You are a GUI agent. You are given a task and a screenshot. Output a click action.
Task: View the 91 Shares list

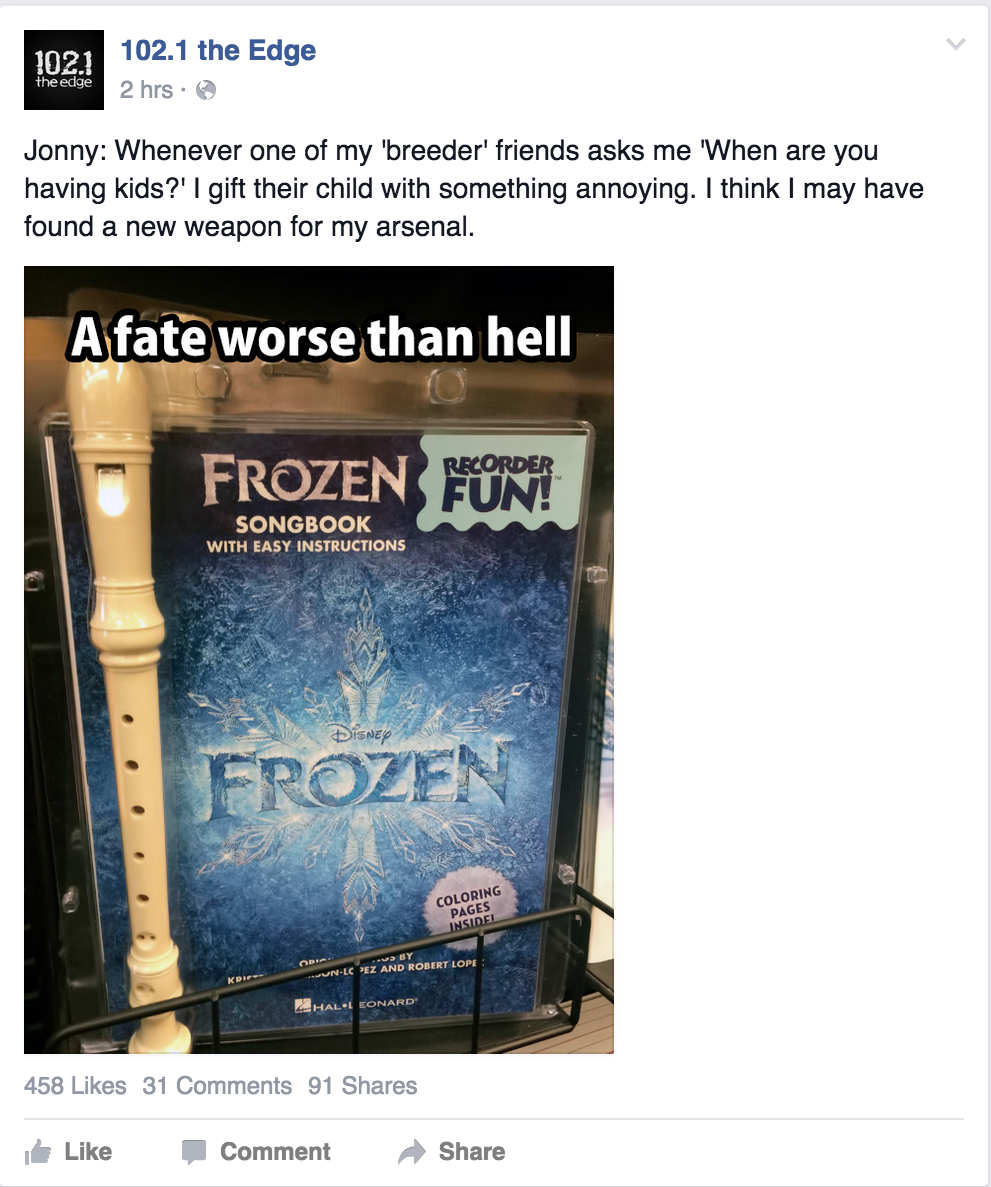click(x=363, y=1086)
